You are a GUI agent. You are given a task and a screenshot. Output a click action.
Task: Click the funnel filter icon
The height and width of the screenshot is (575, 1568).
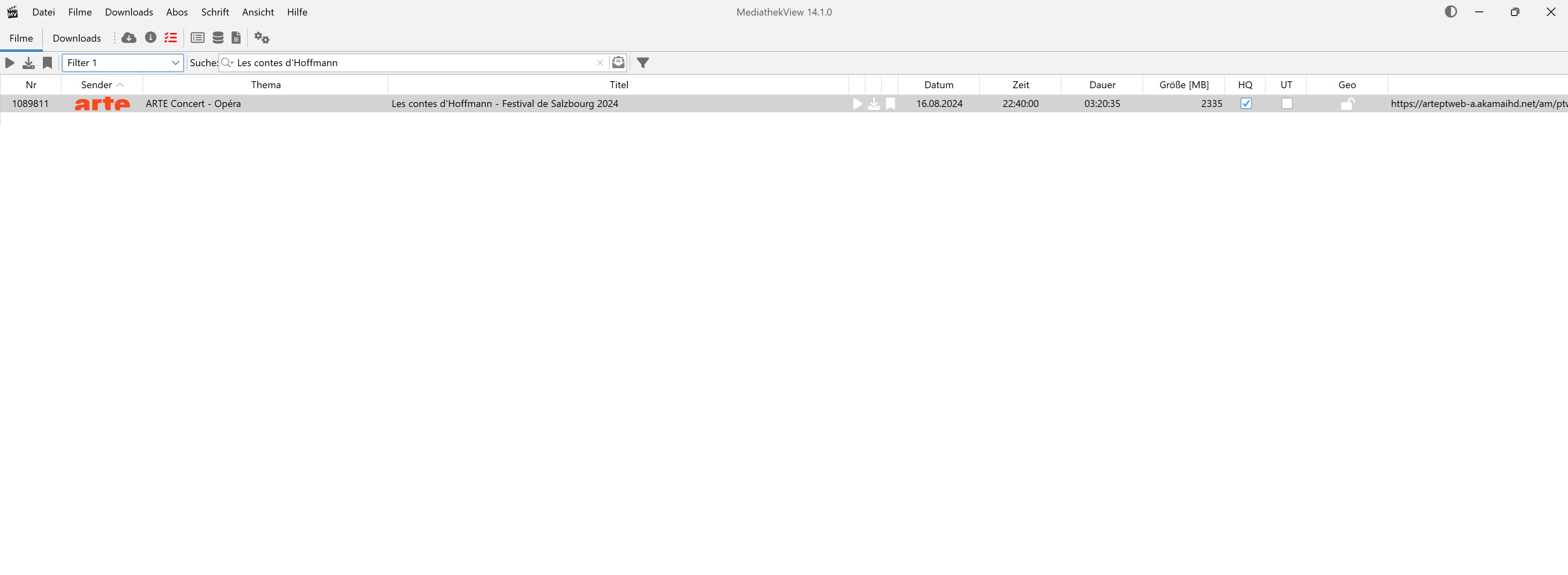tap(643, 62)
